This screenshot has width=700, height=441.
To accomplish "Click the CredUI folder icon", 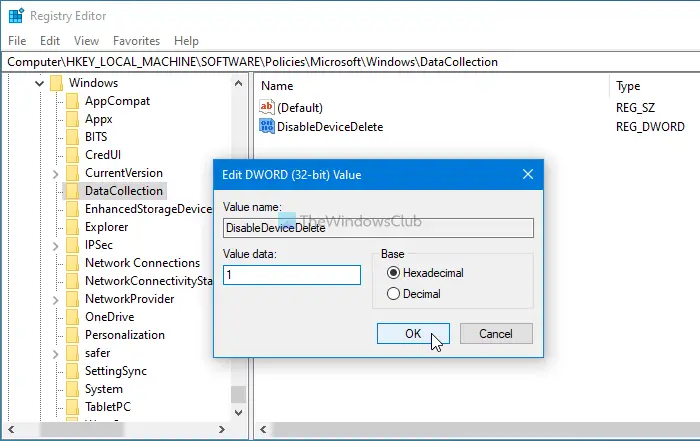I will coord(72,155).
